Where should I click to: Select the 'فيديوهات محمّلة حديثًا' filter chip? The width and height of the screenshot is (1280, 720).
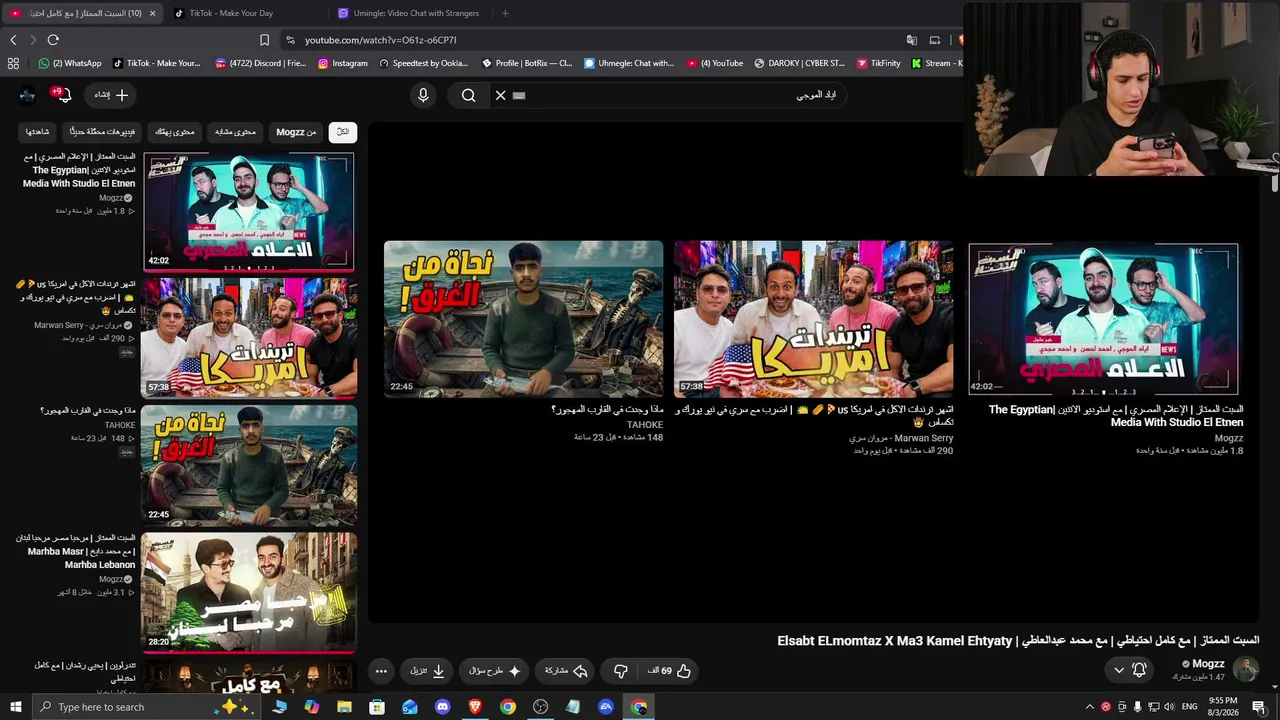click(x=102, y=132)
